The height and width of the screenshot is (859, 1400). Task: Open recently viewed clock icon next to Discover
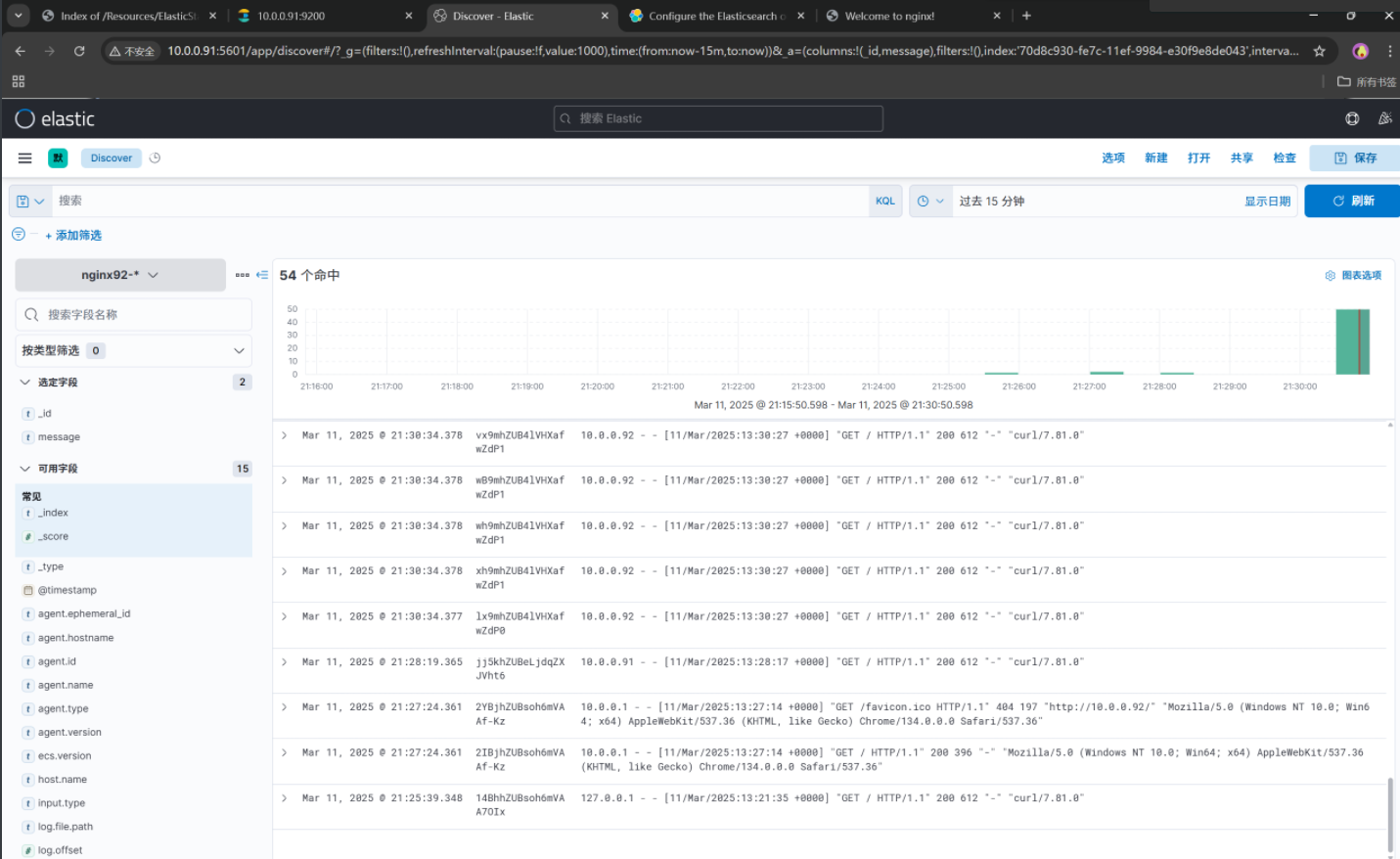(x=155, y=158)
